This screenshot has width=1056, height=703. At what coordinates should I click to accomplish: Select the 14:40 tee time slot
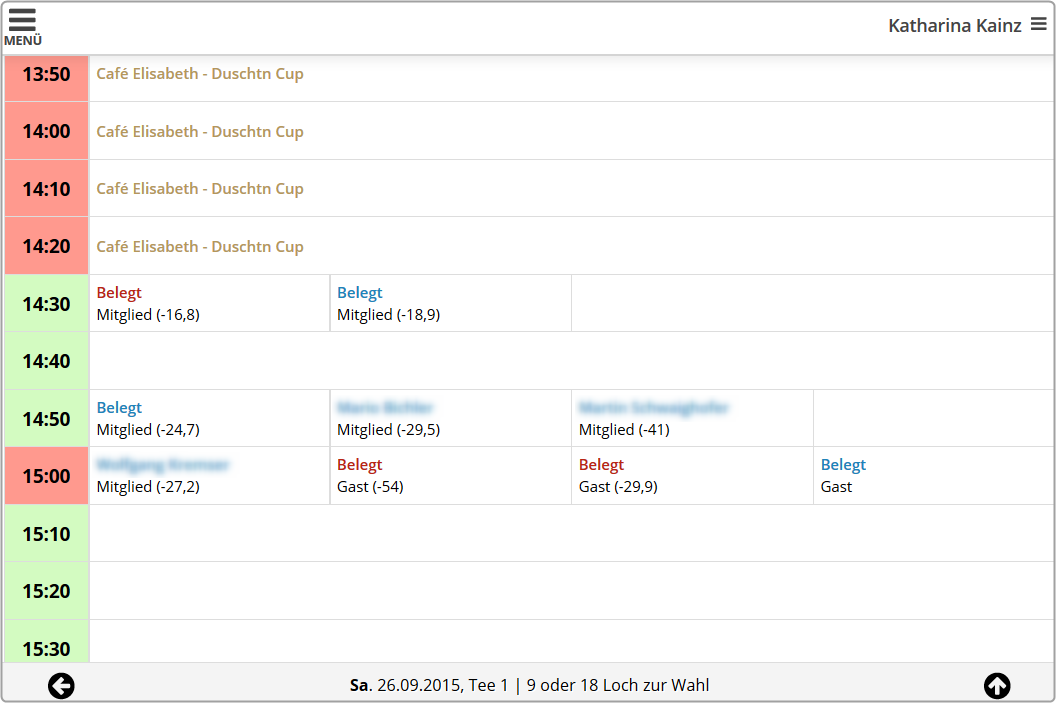[47, 361]
